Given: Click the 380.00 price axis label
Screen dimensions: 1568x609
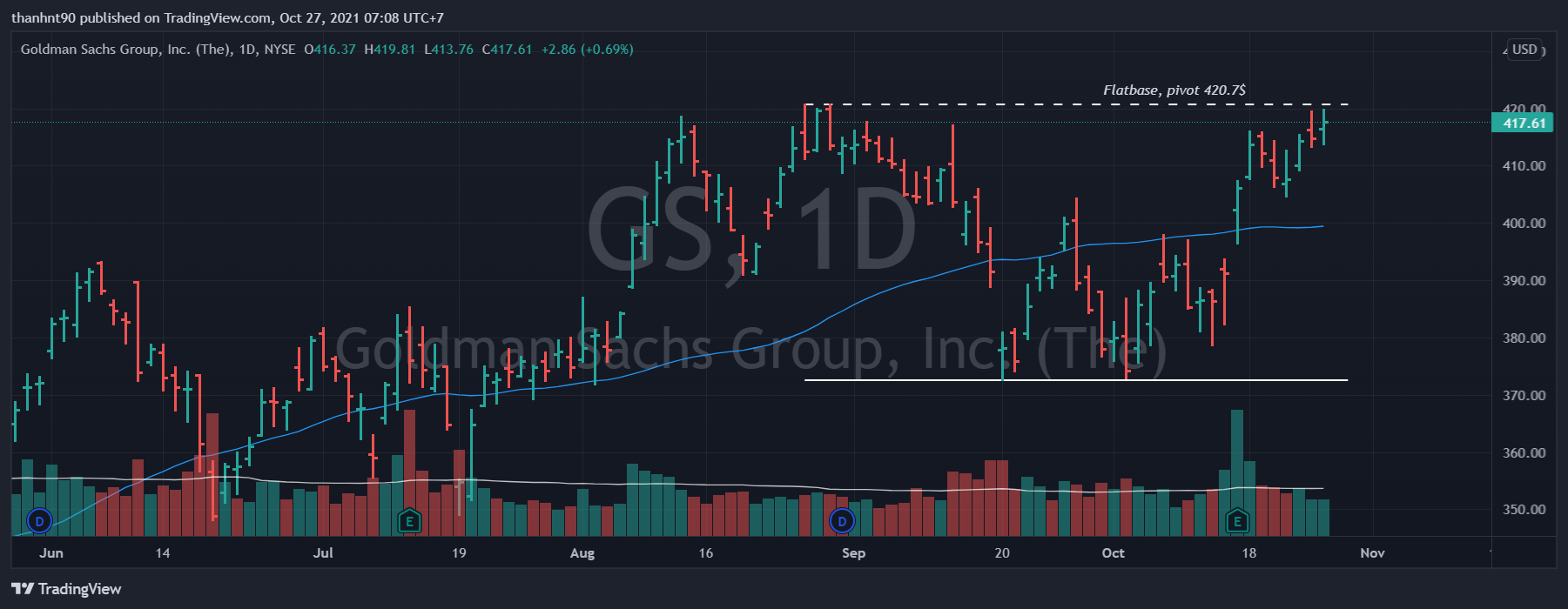Looking at the screenshot, I should tap(1524, 338).
